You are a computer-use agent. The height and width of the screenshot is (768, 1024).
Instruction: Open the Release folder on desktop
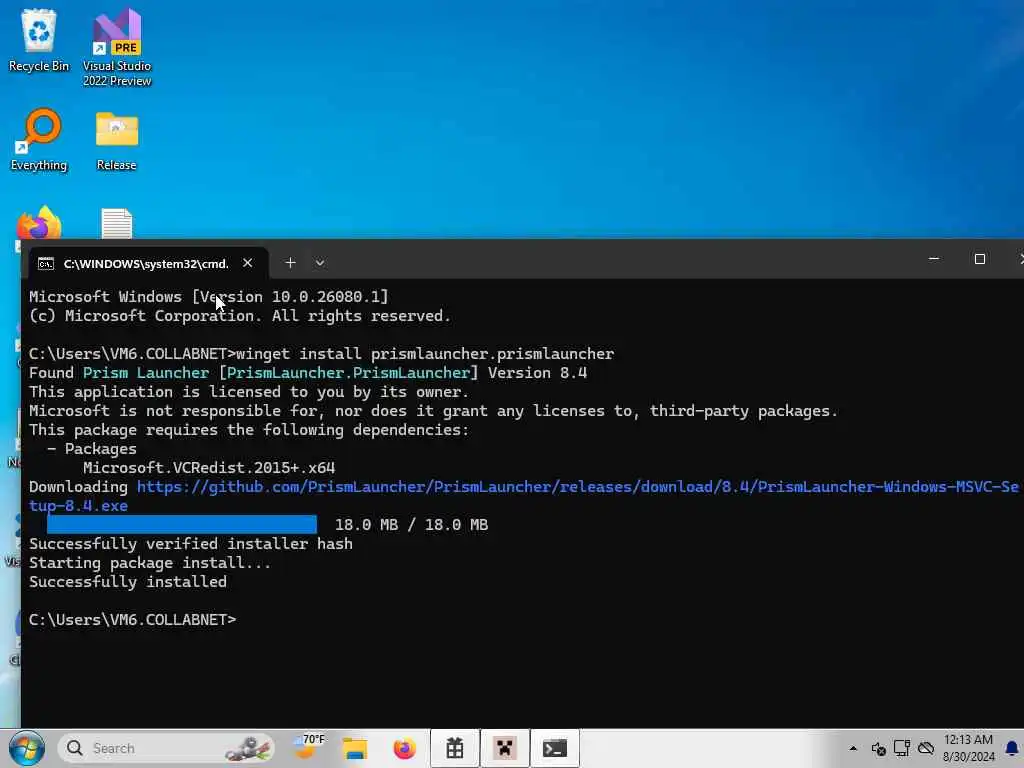click(x=117, y=140)
